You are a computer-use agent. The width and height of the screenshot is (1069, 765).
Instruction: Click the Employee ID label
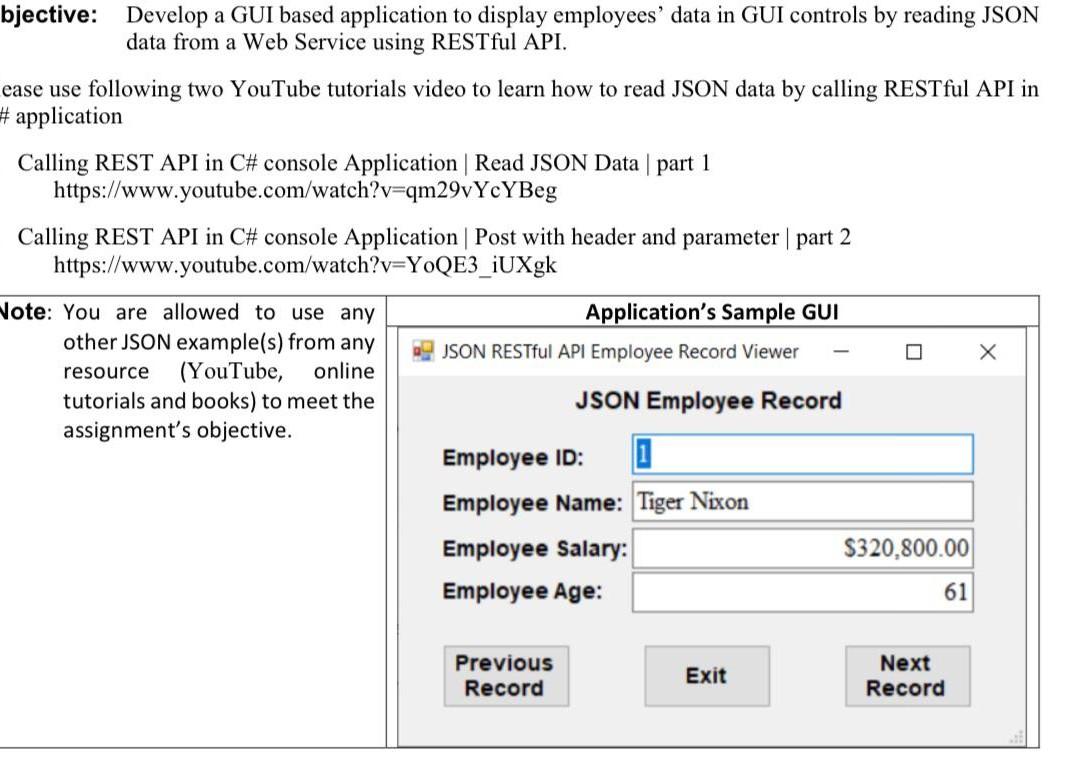tap(513, 457)
